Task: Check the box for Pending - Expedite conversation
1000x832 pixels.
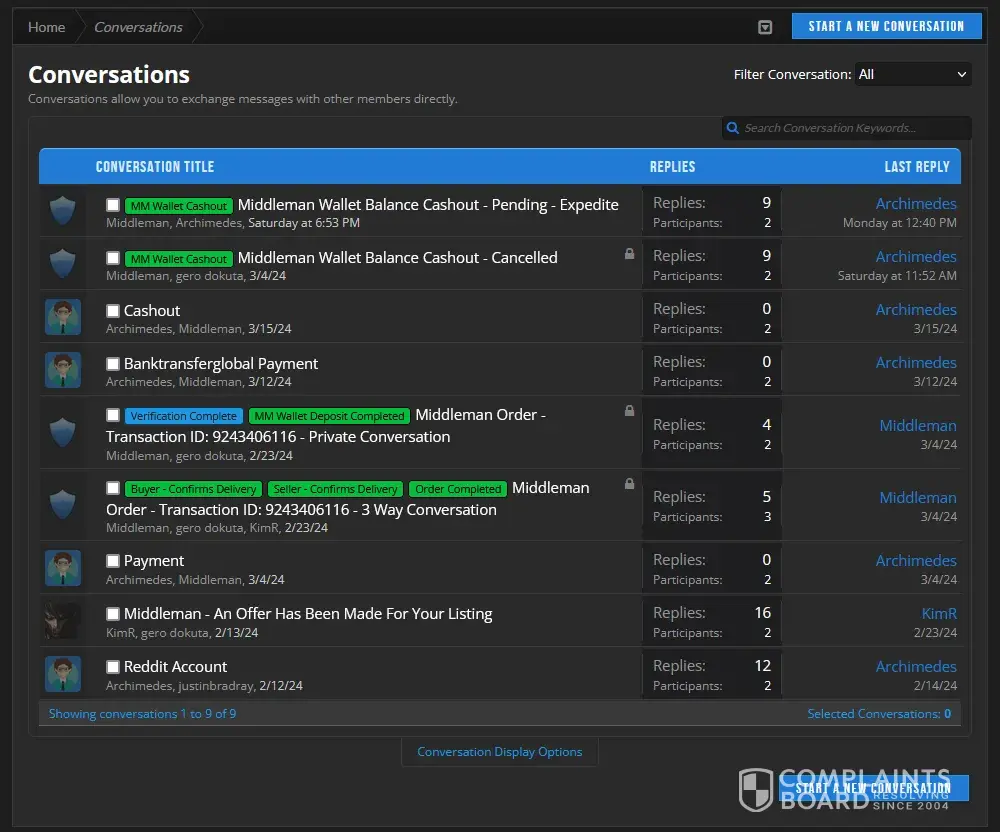Action: coord(113,205)
